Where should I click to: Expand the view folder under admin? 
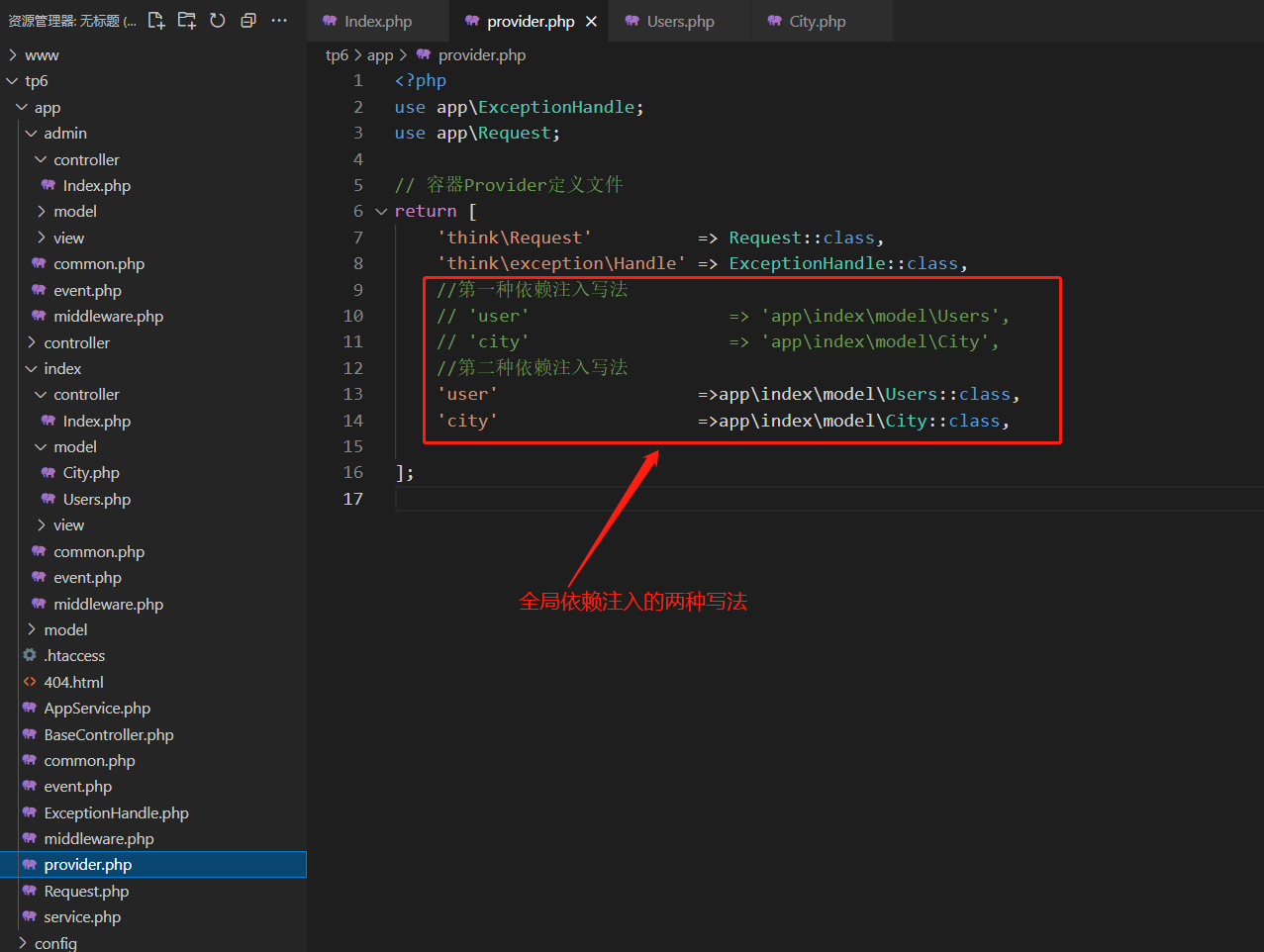click(41, 238)
